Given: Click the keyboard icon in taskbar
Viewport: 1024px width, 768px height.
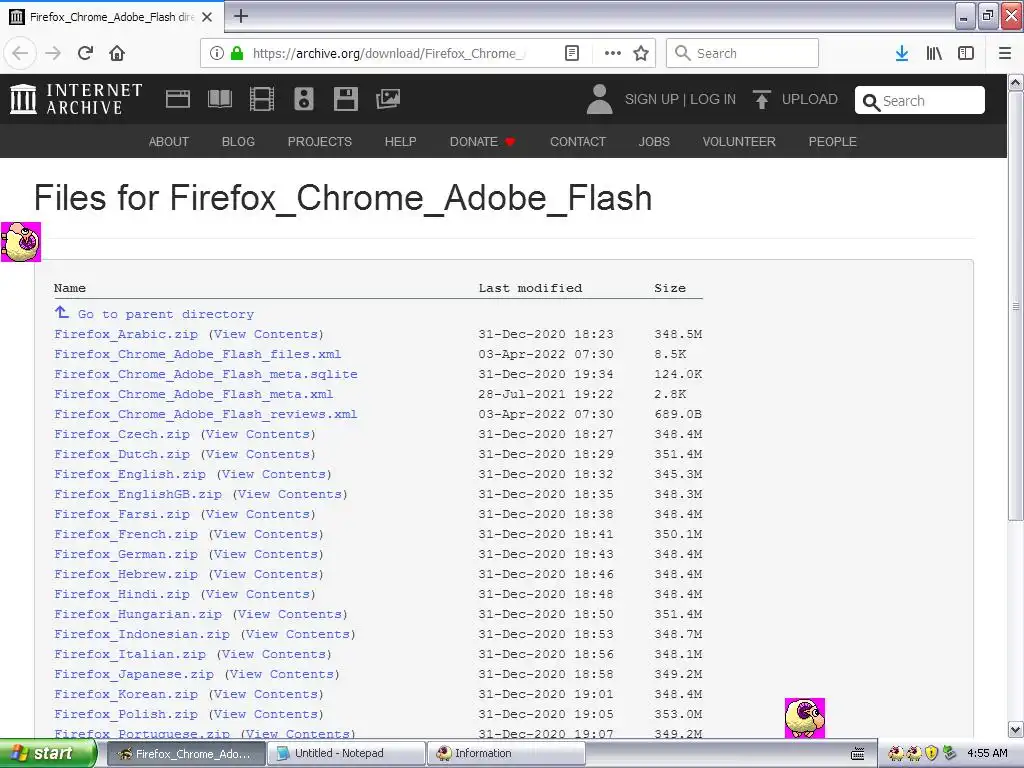Looking at the screenshot, I should 857,754.
